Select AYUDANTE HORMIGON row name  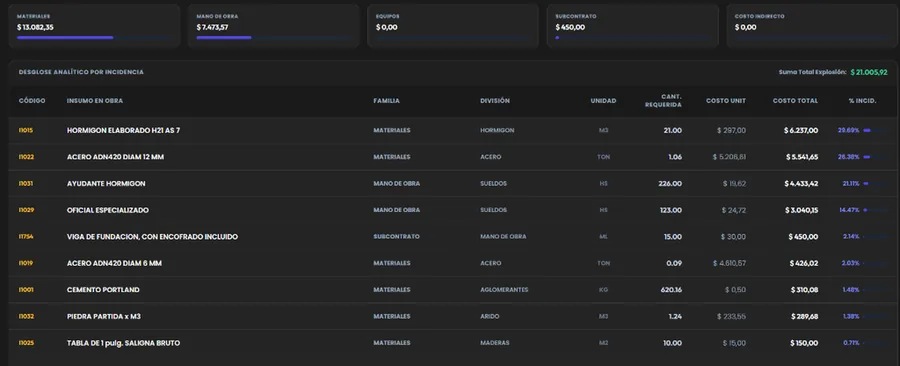tap(106, 184)
